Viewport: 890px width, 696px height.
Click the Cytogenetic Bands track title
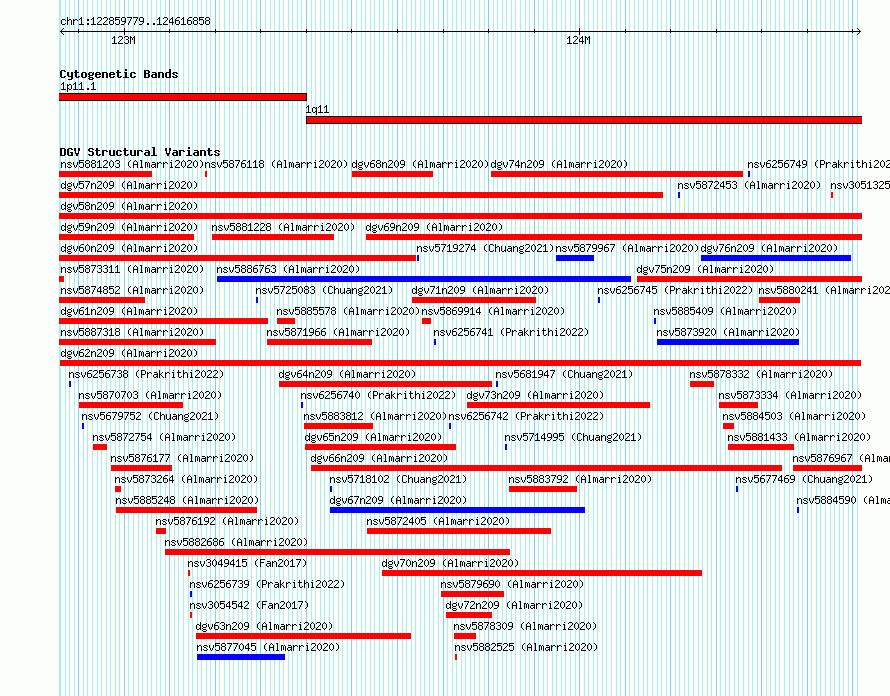pyautogui.click(x=119, y=74)
